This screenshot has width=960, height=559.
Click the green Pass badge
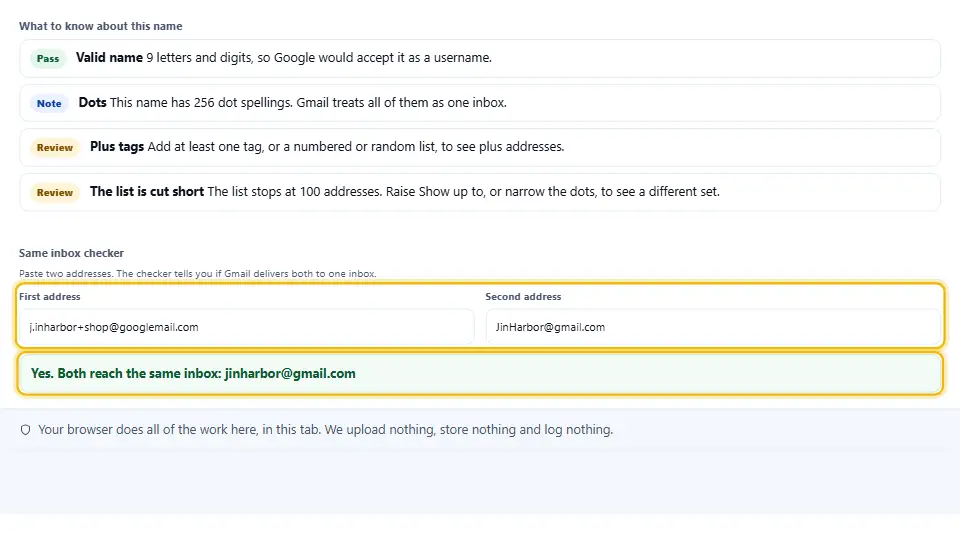pos(48,59)
